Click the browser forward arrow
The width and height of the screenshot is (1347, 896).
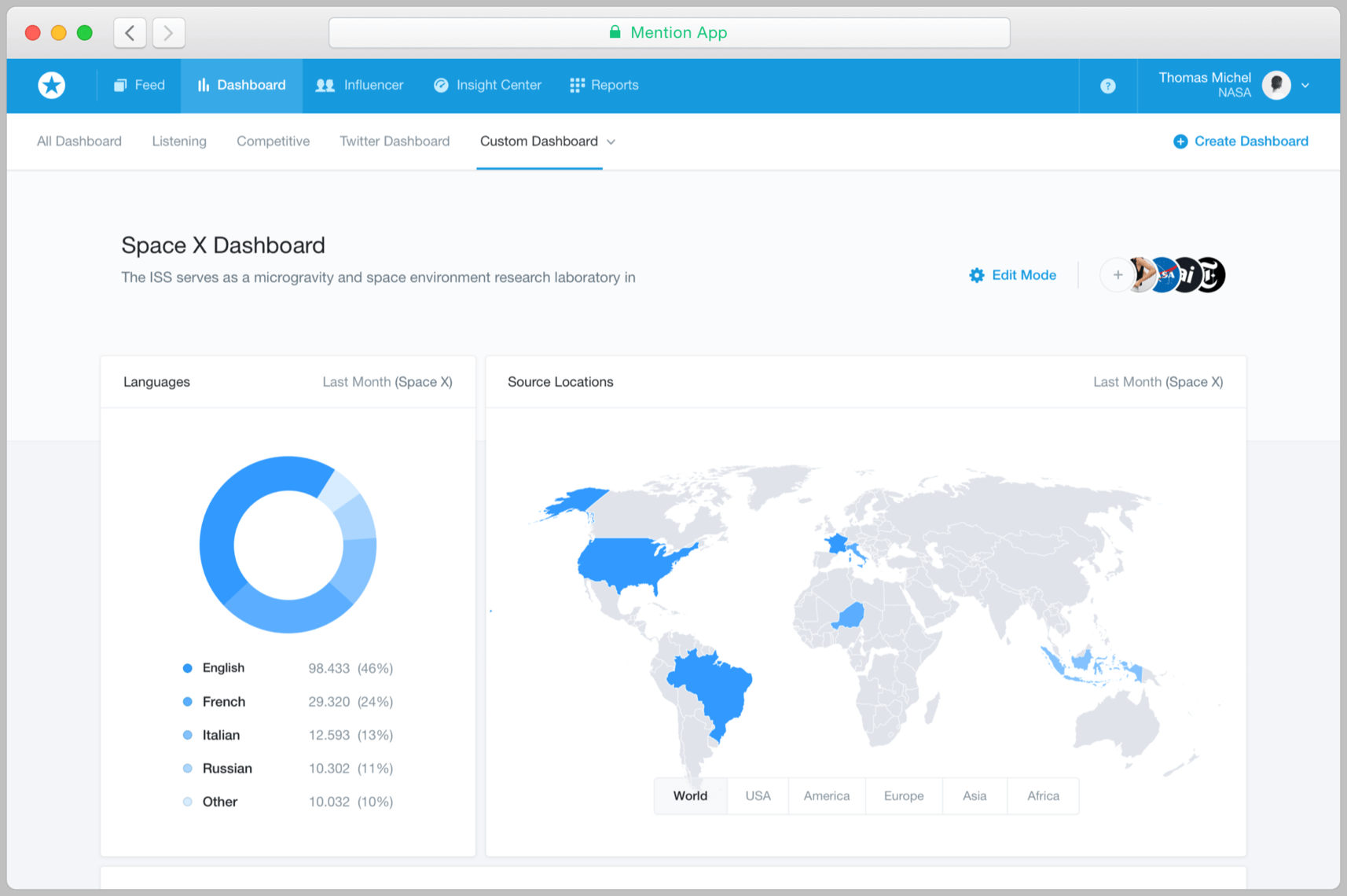click(x=168, y=33)
